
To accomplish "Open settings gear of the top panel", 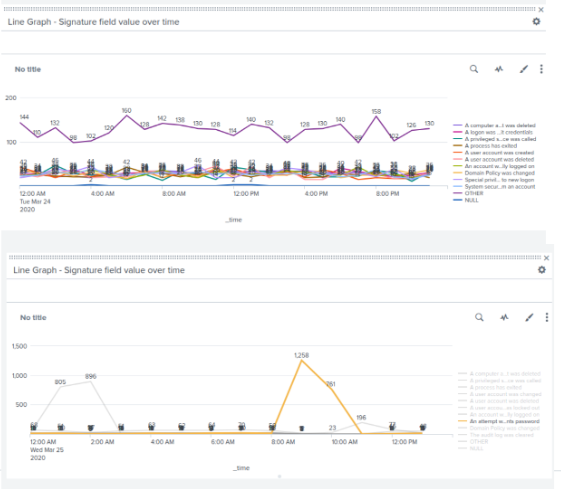I will pos(536,21).
